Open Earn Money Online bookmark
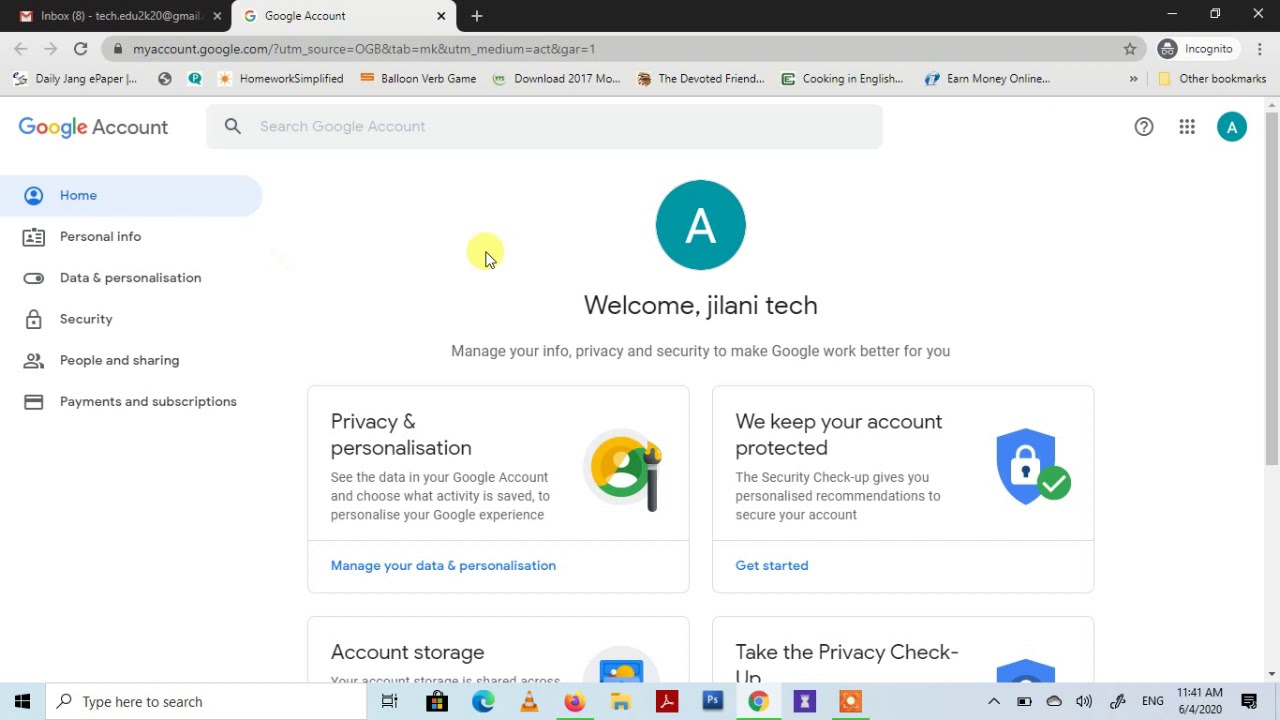Screen dimensions: 1280x720 (x=987, y=79)
